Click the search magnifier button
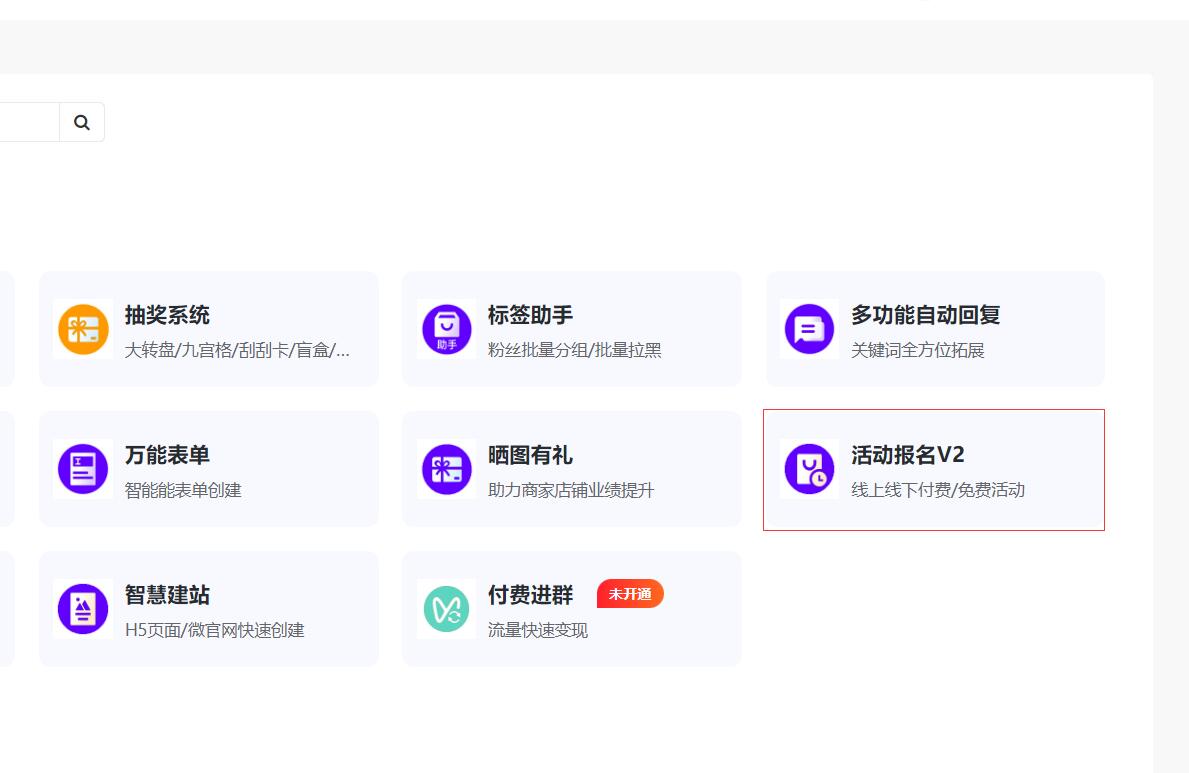The height and width of the screenshot is (773, 1189). coord(82,122)
